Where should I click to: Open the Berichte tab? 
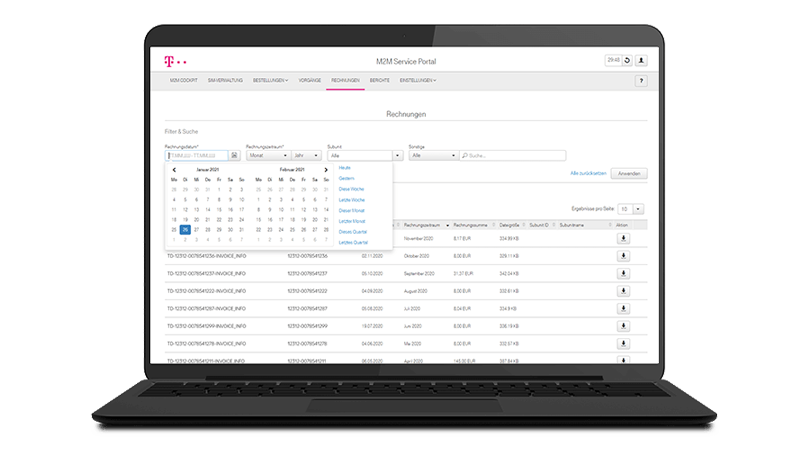379,81
